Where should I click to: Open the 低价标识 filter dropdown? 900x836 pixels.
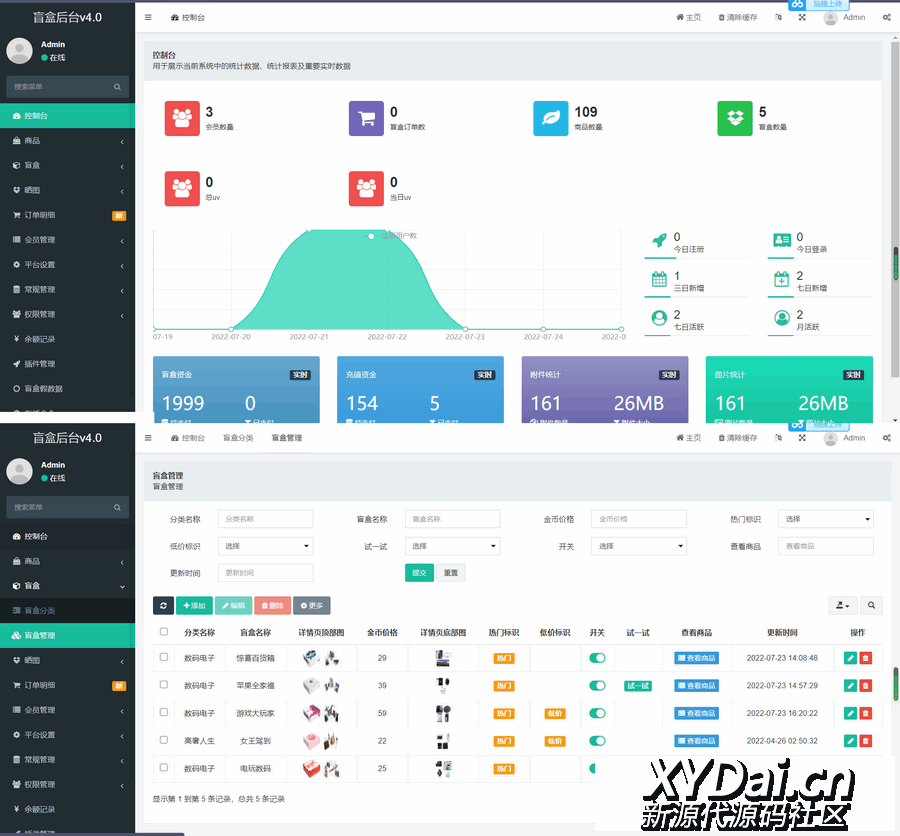265,546
